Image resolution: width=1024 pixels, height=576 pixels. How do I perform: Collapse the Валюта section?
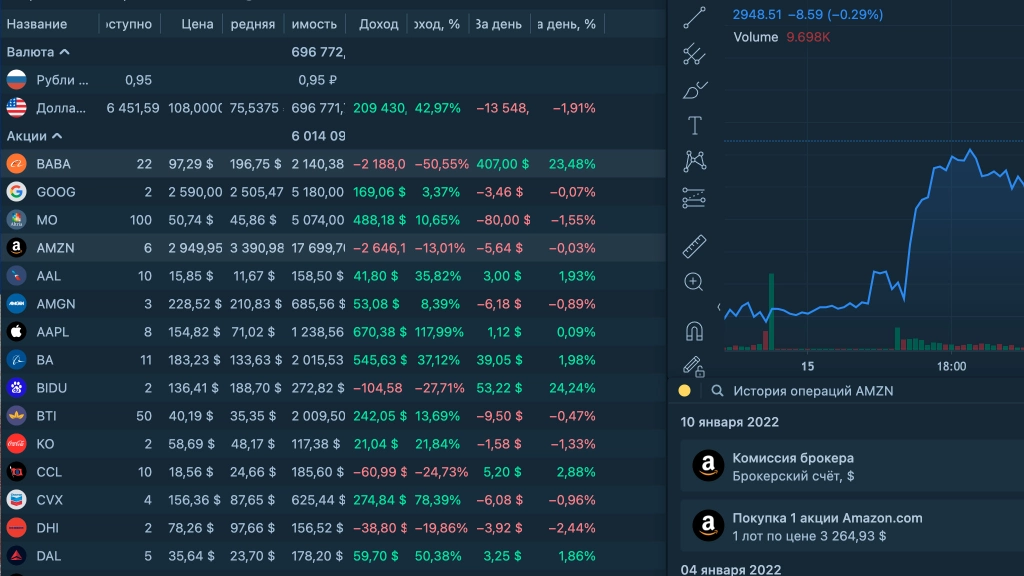point(64,52)
